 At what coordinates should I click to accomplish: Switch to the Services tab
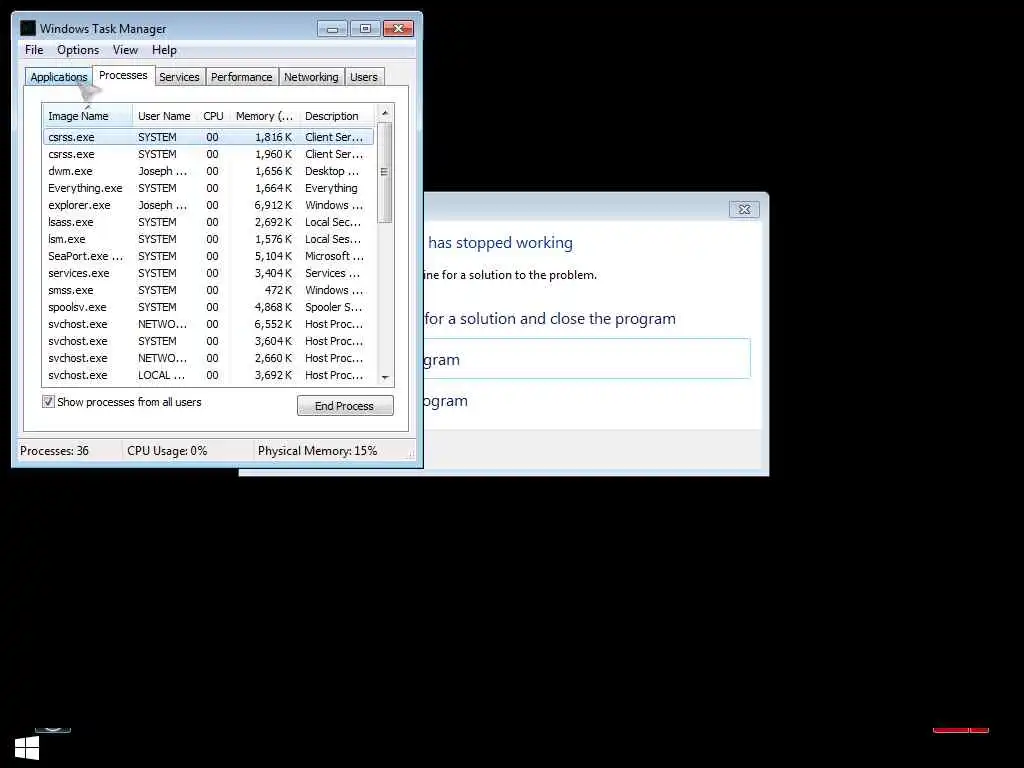click(x=179, y=77)
